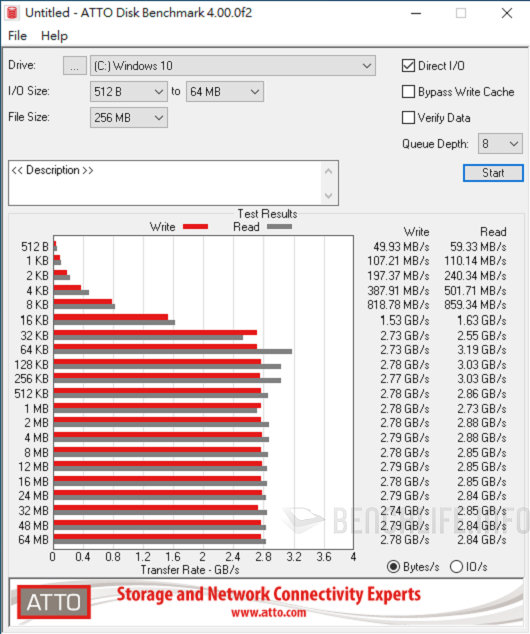Enable the Bypass Write Cache checkbox
Screen dimensions: 530x634
pyautogui.click(x=408, y=92)
